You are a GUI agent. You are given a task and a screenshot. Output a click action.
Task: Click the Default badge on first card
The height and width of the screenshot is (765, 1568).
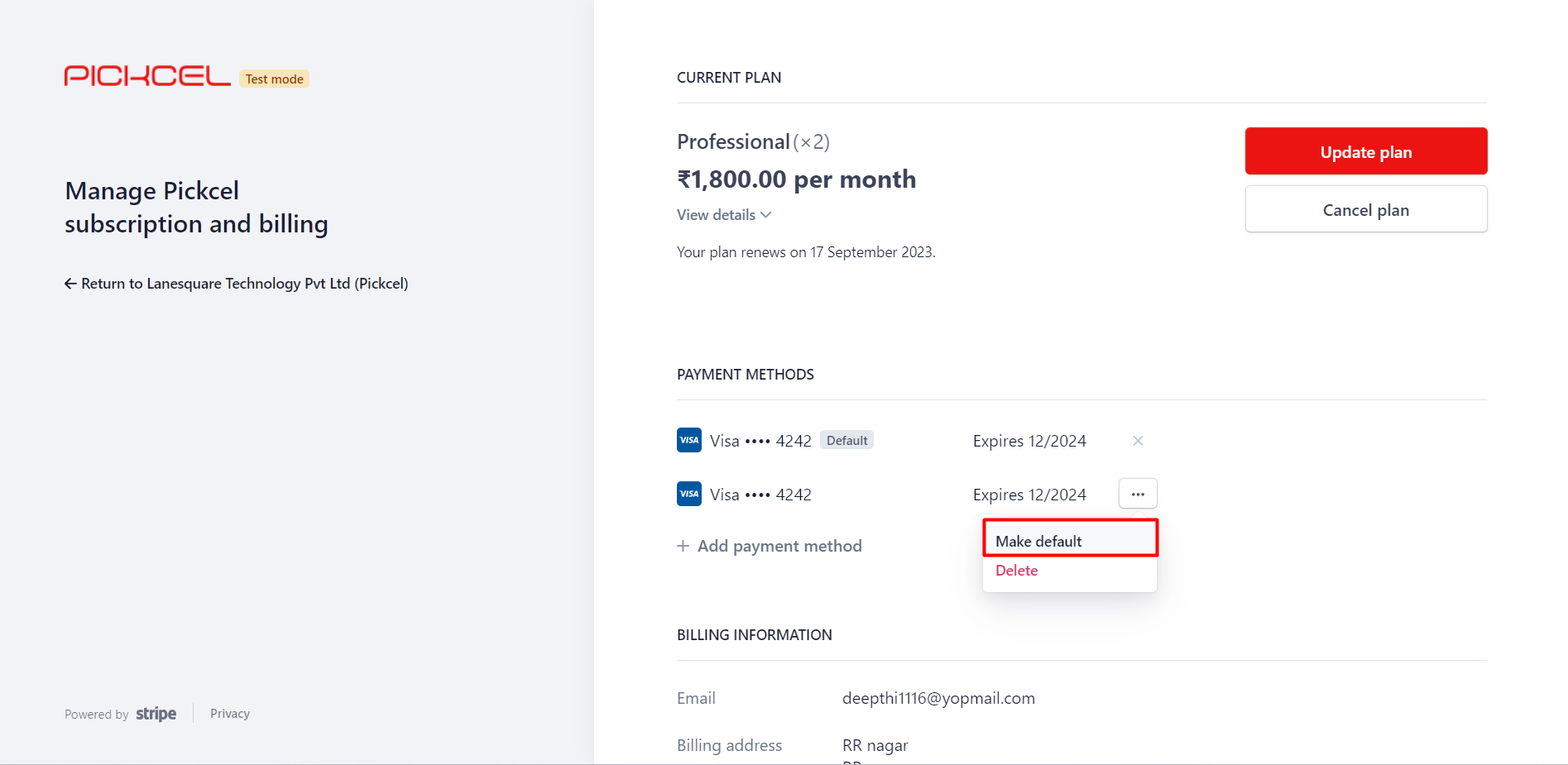(x=846, y=440)
